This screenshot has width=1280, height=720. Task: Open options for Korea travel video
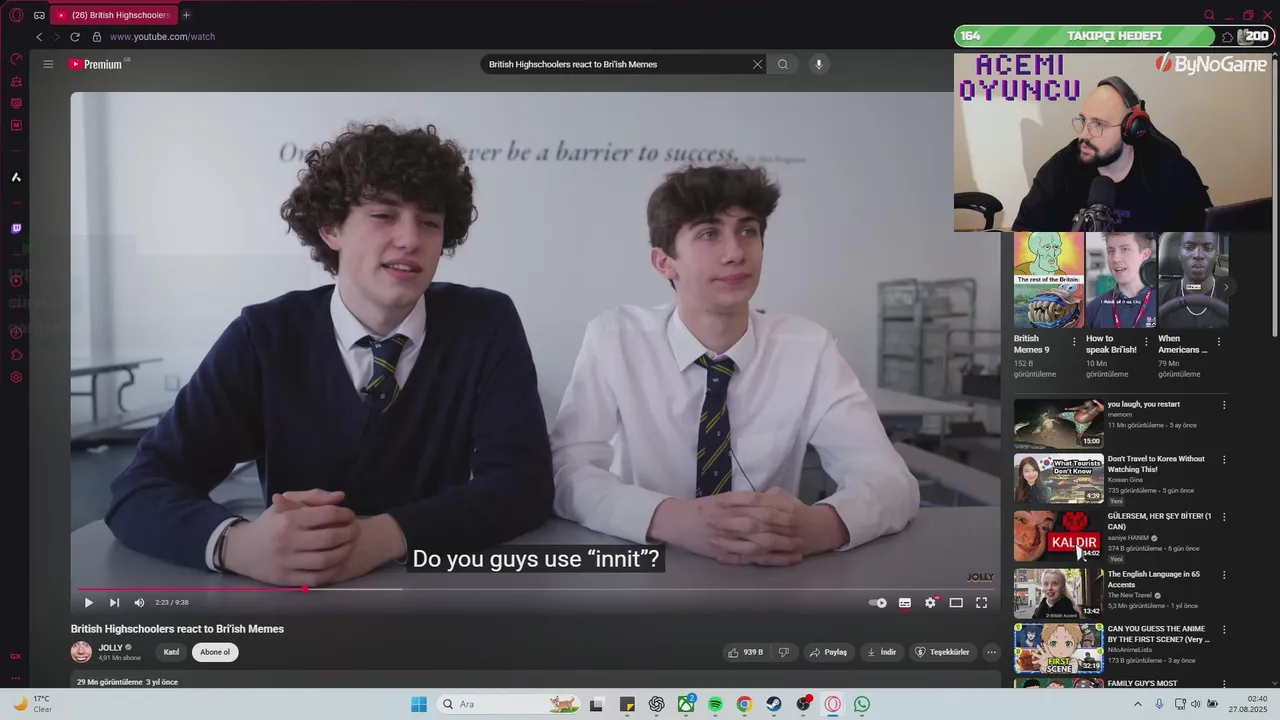click(1224, 460)
